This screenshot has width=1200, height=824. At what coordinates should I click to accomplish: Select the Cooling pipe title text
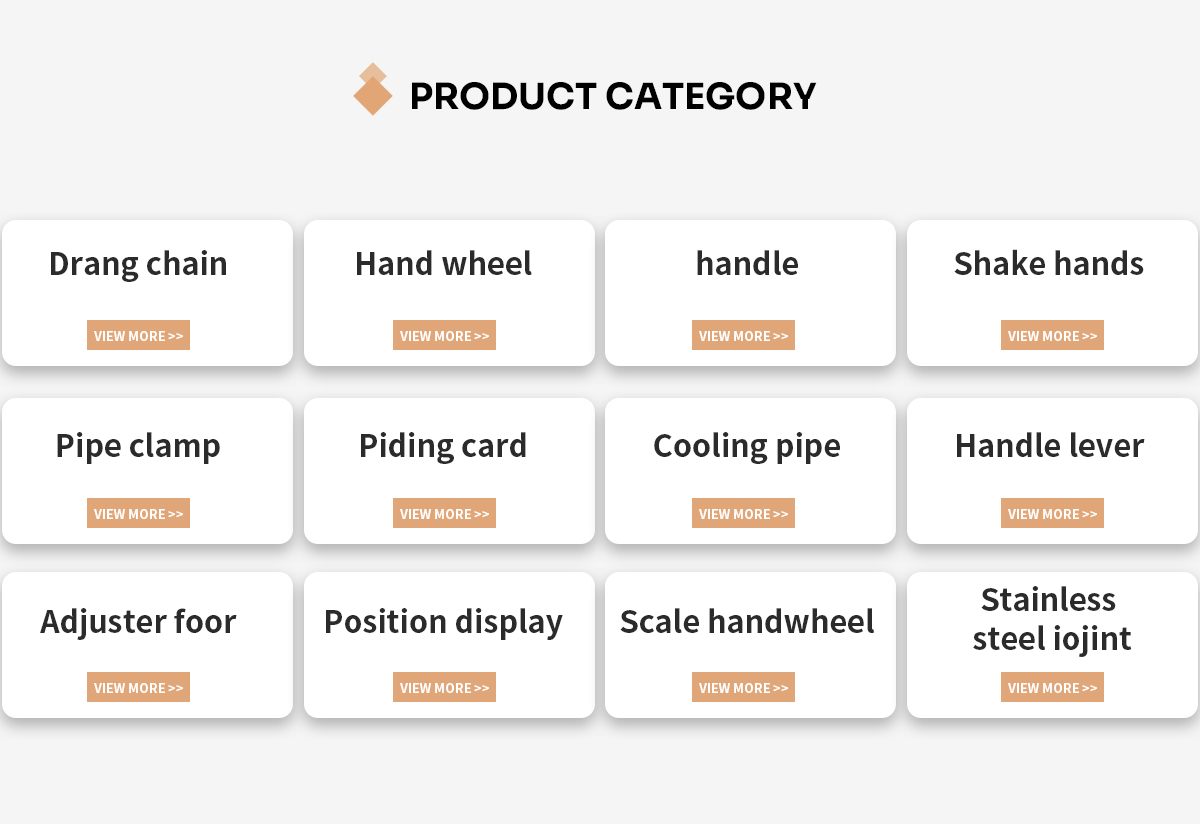(x=747, y=446)
